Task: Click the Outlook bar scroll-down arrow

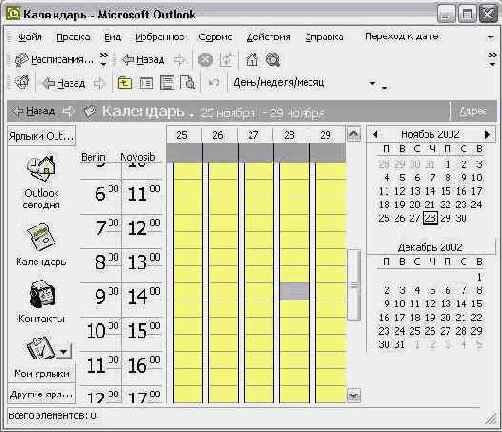Action: point(64,352)
